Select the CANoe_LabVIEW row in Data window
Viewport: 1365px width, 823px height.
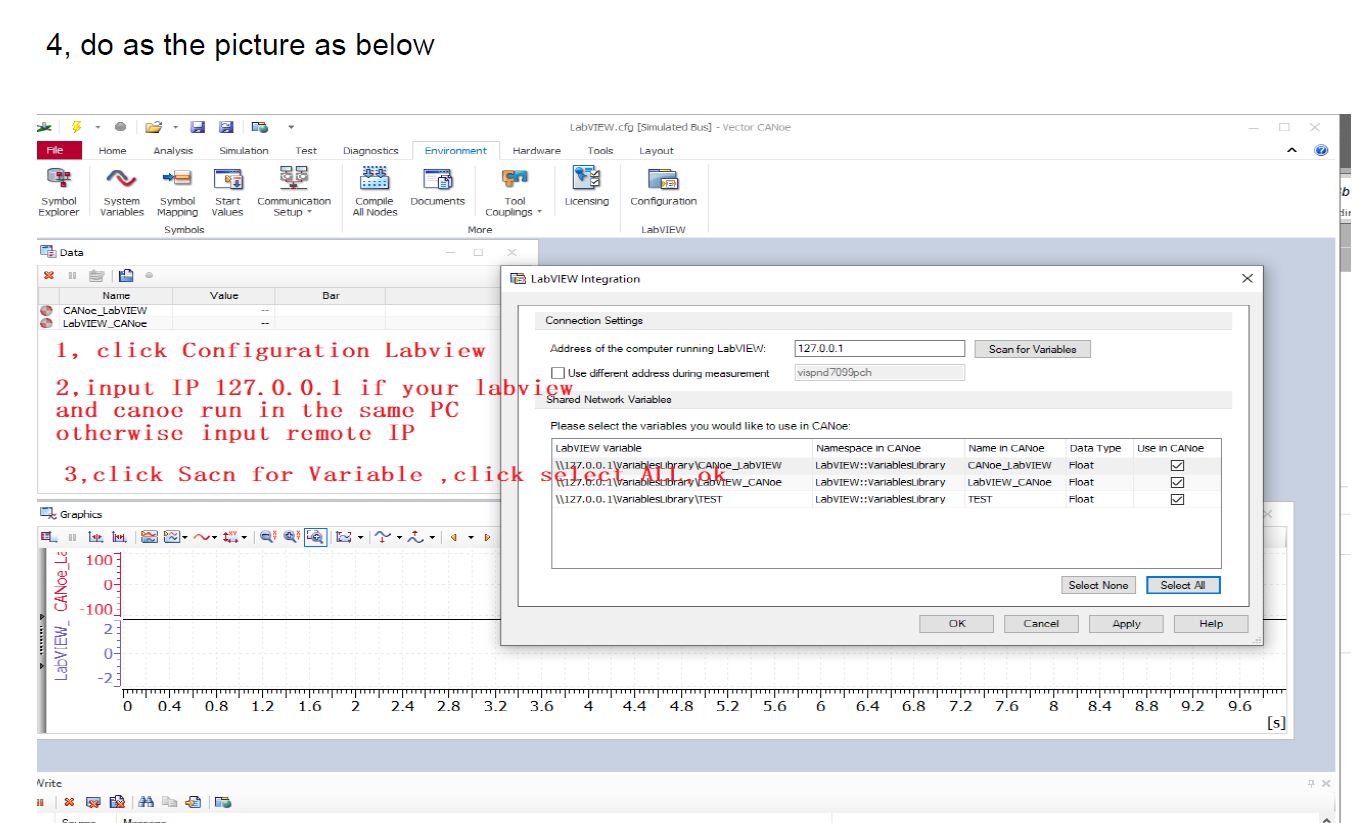(270, 310)
